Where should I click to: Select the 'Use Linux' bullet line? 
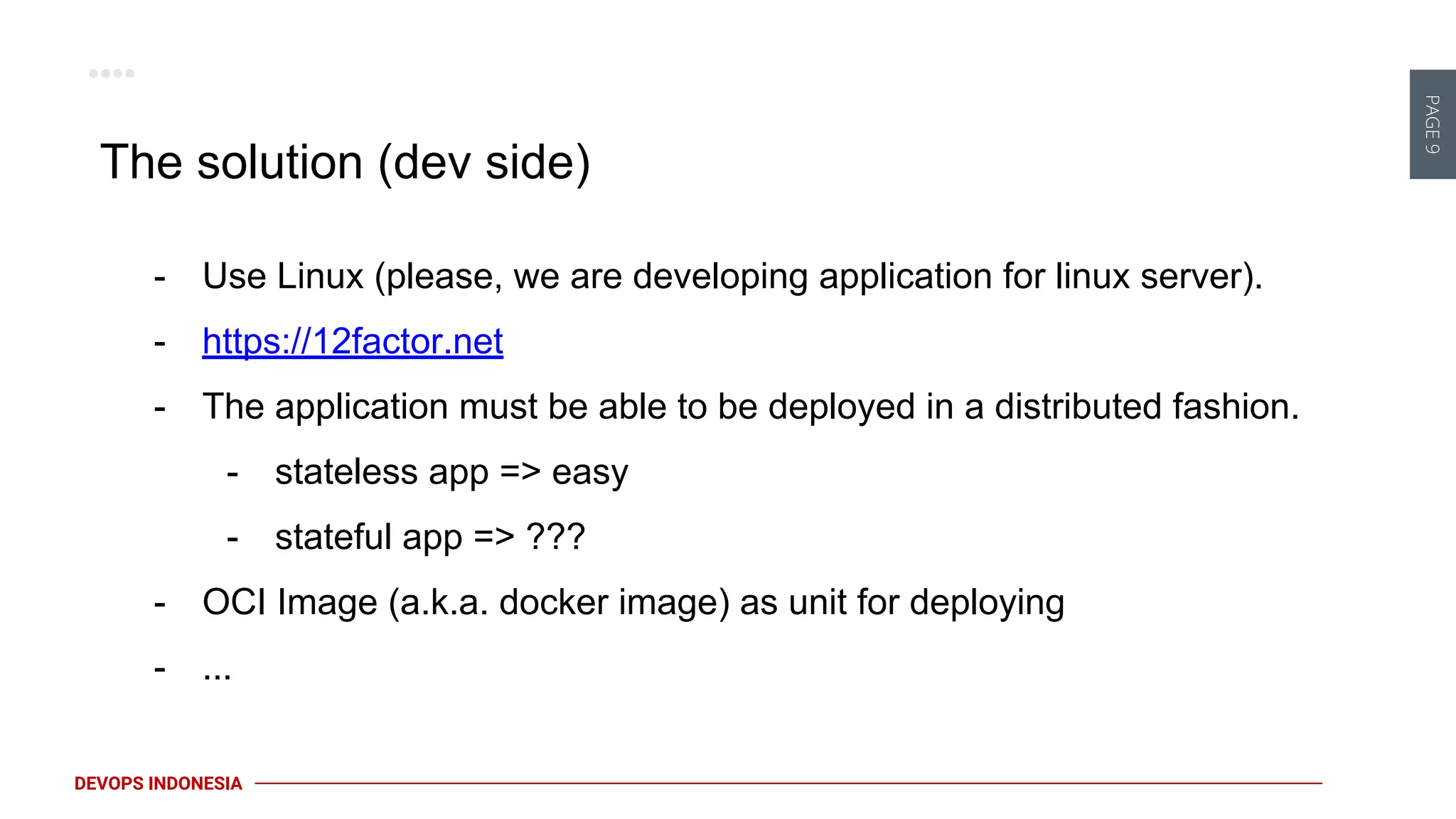(732, 277)
